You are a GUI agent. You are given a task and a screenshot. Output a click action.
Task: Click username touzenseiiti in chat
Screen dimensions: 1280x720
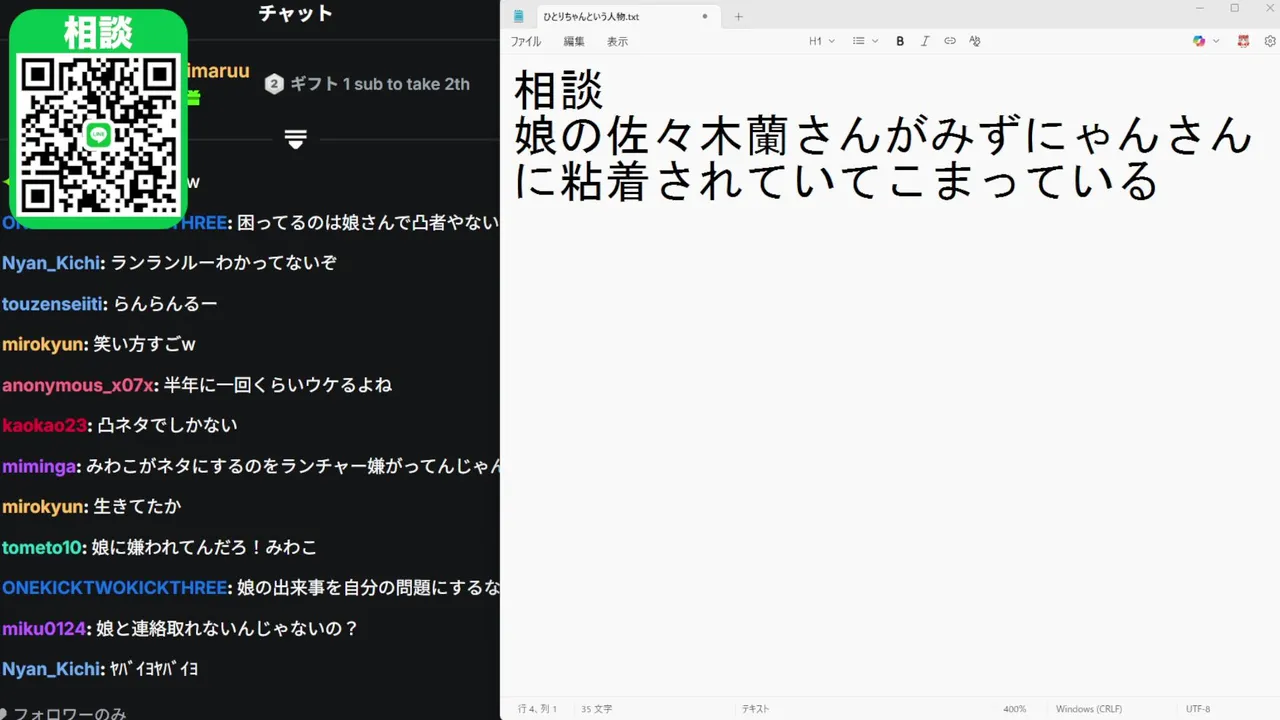click(x=53, y=303)
